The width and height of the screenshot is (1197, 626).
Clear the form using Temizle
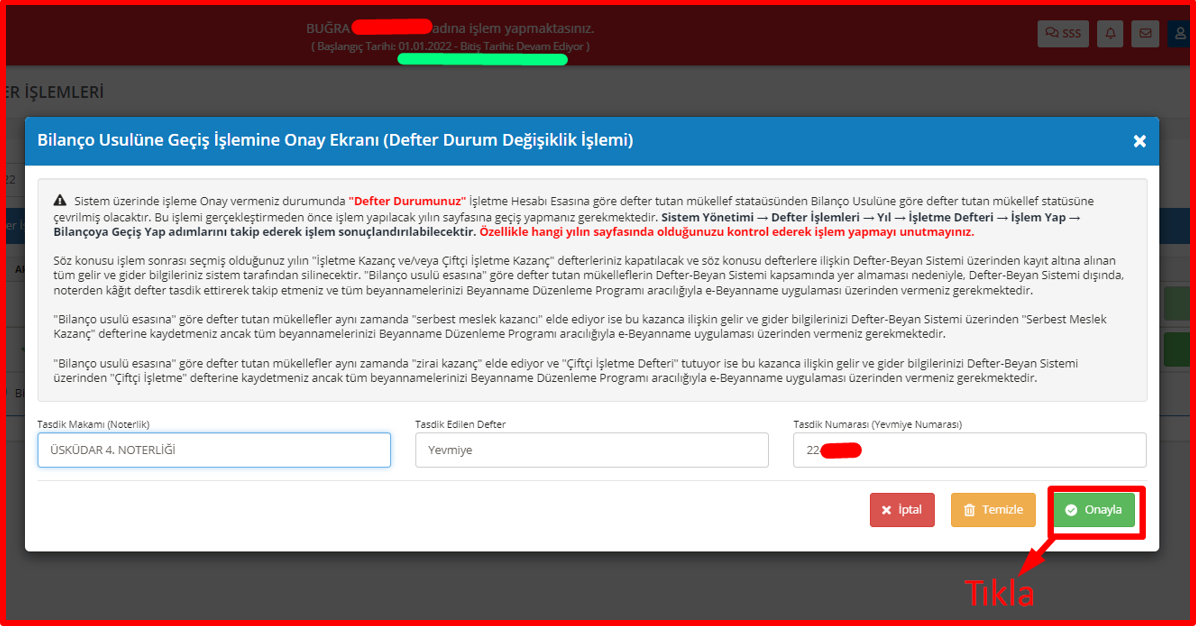992,510
